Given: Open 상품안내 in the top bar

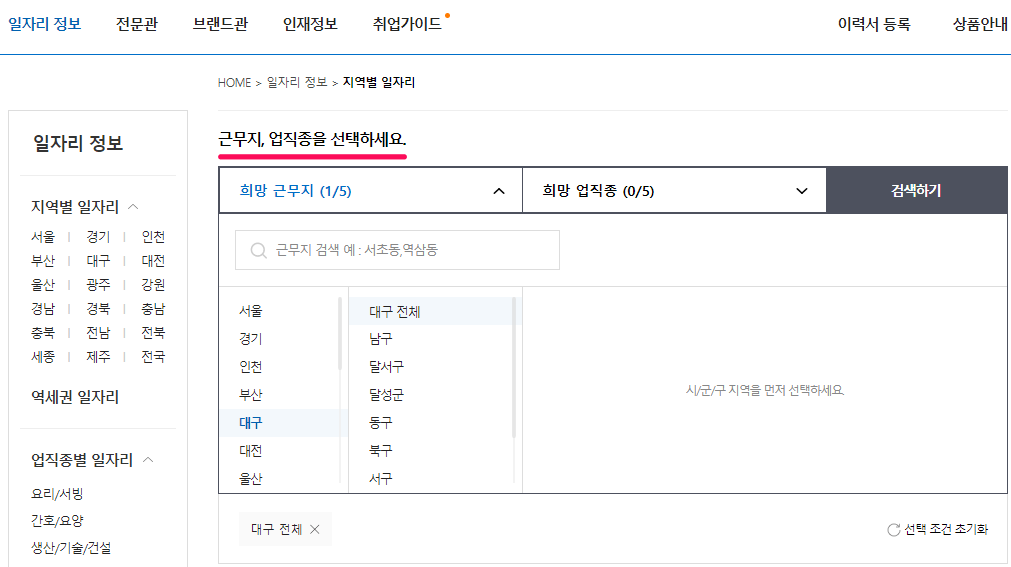Looking at the screenshot, I should [x=980, y=24].
